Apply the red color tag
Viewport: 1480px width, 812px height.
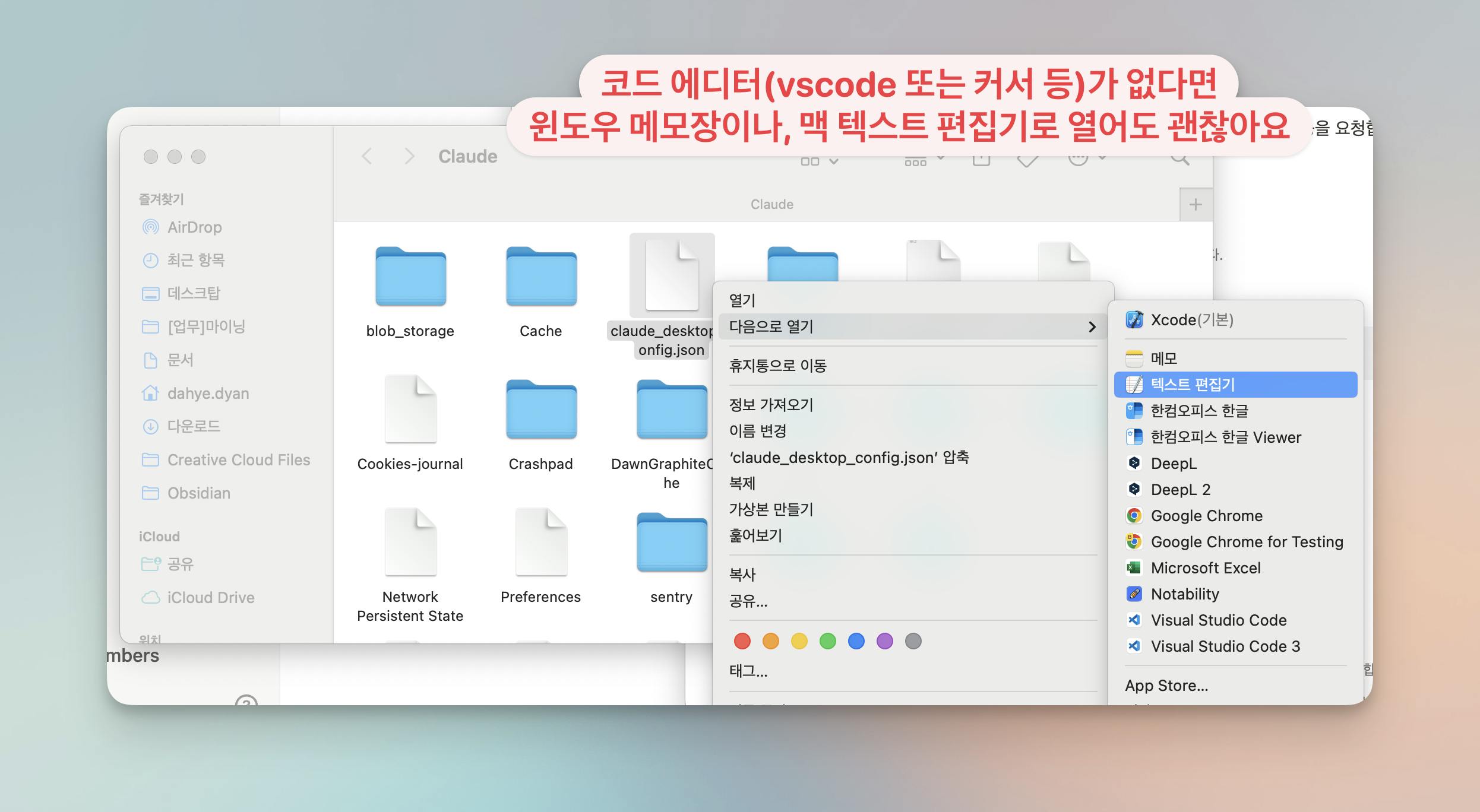pyautogui.click(x=742, y=641)
